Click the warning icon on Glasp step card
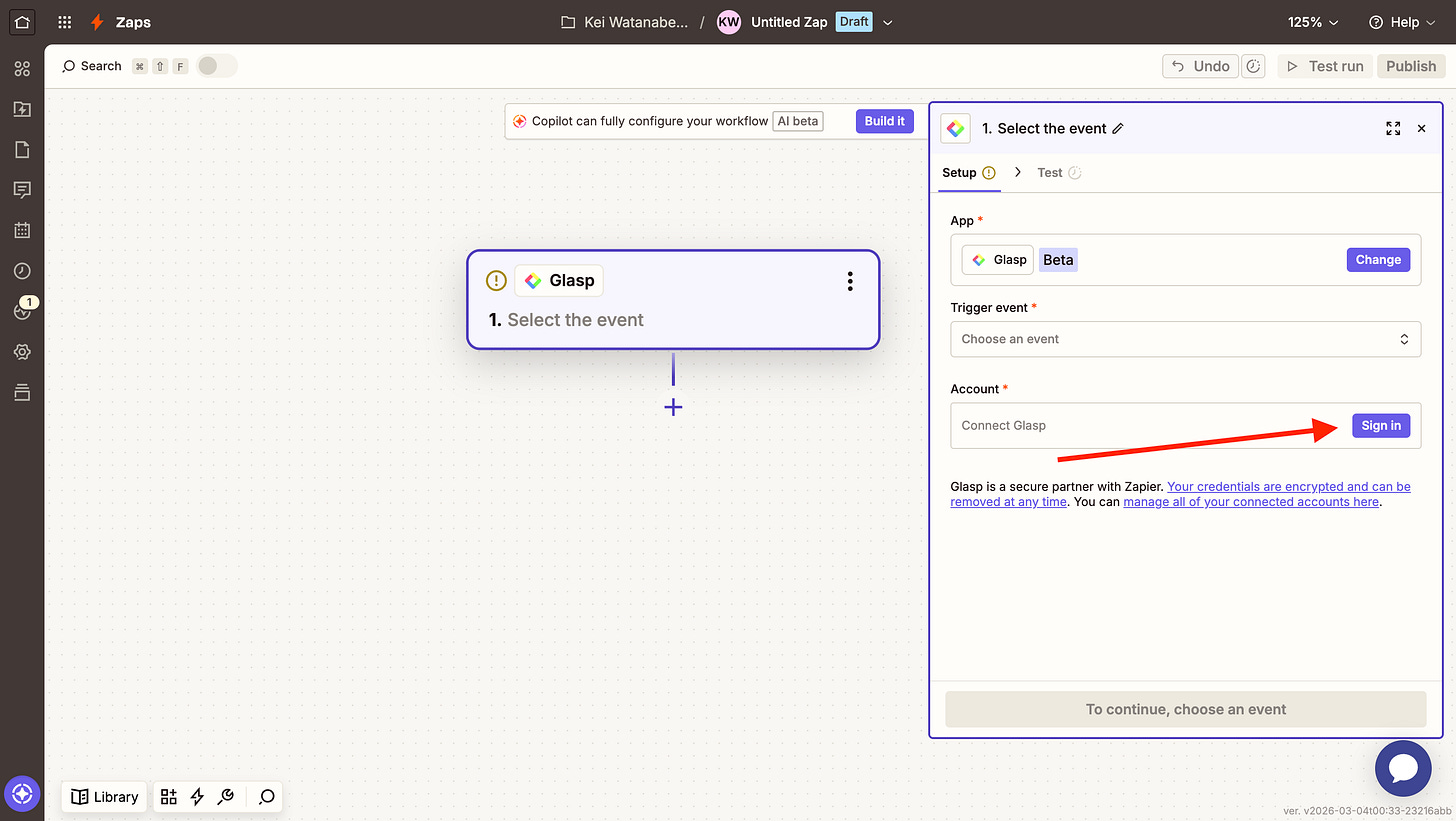The width and height of the screenshot is (1456, 821). (x=496, y=281)
